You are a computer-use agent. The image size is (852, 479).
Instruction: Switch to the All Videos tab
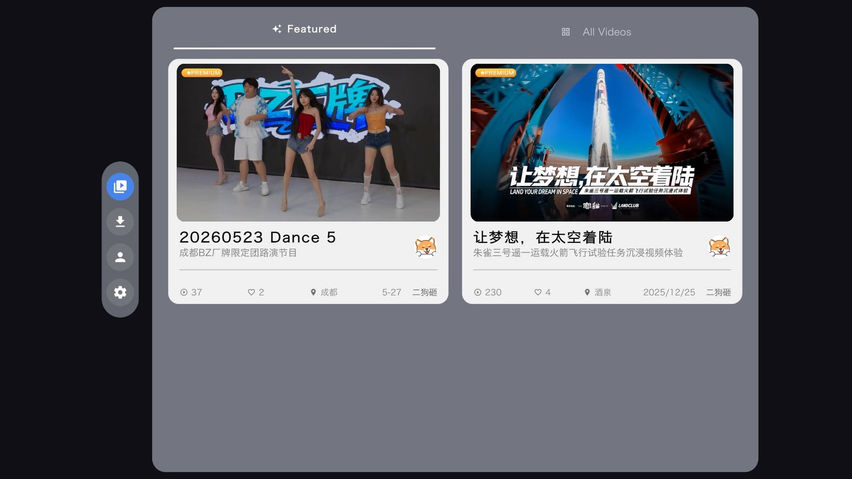point(597,32)
